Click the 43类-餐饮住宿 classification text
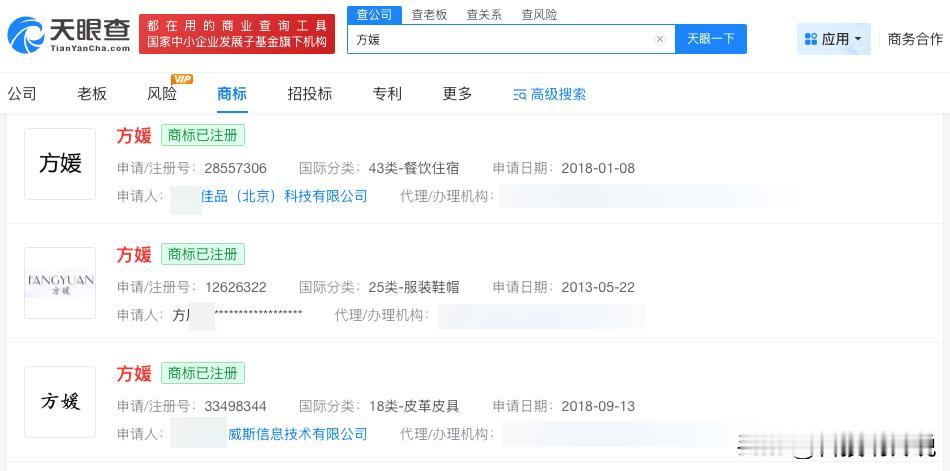950x471 pixels. [414, 169]
